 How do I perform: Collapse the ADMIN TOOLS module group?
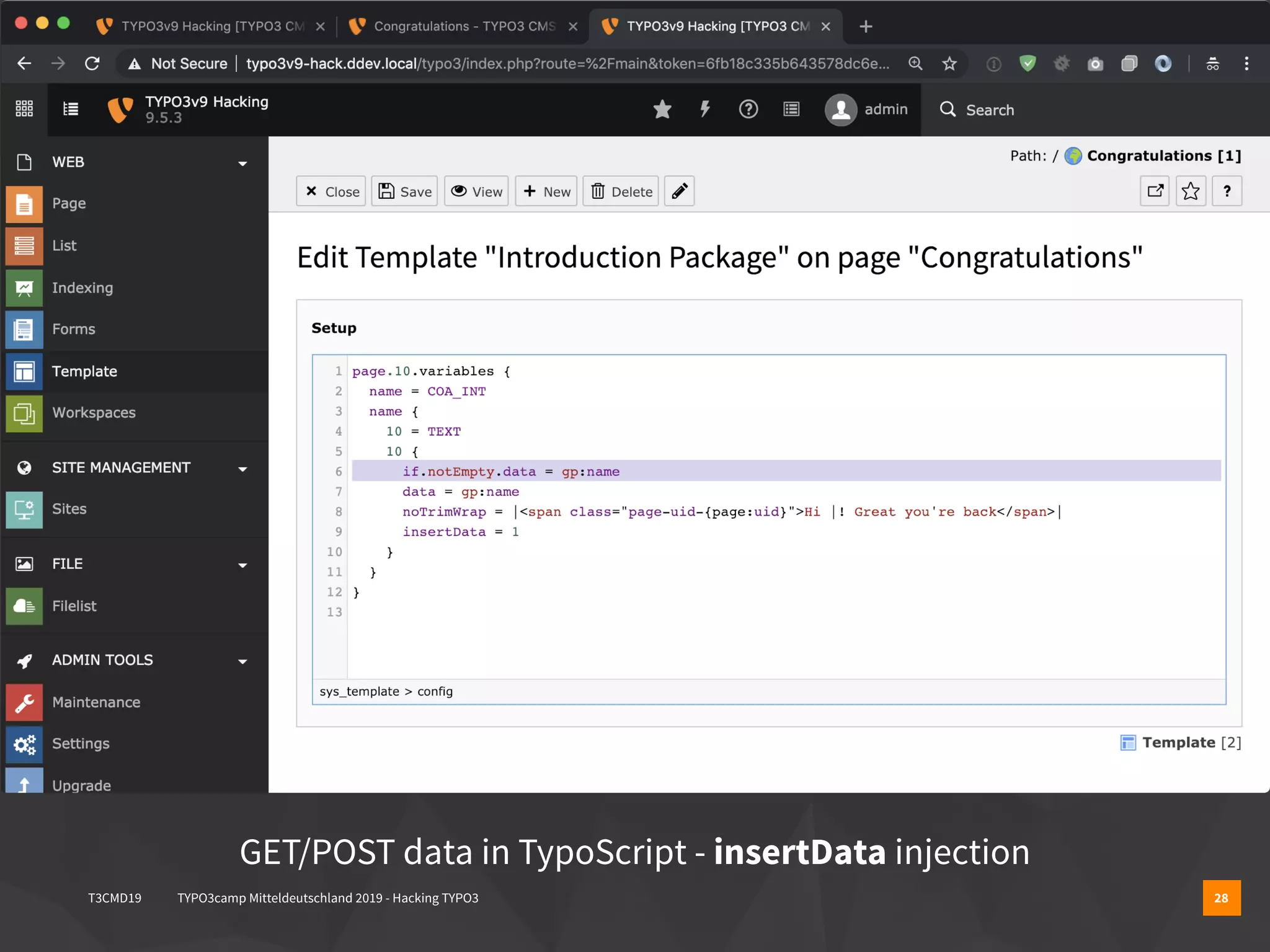(242, 661)
